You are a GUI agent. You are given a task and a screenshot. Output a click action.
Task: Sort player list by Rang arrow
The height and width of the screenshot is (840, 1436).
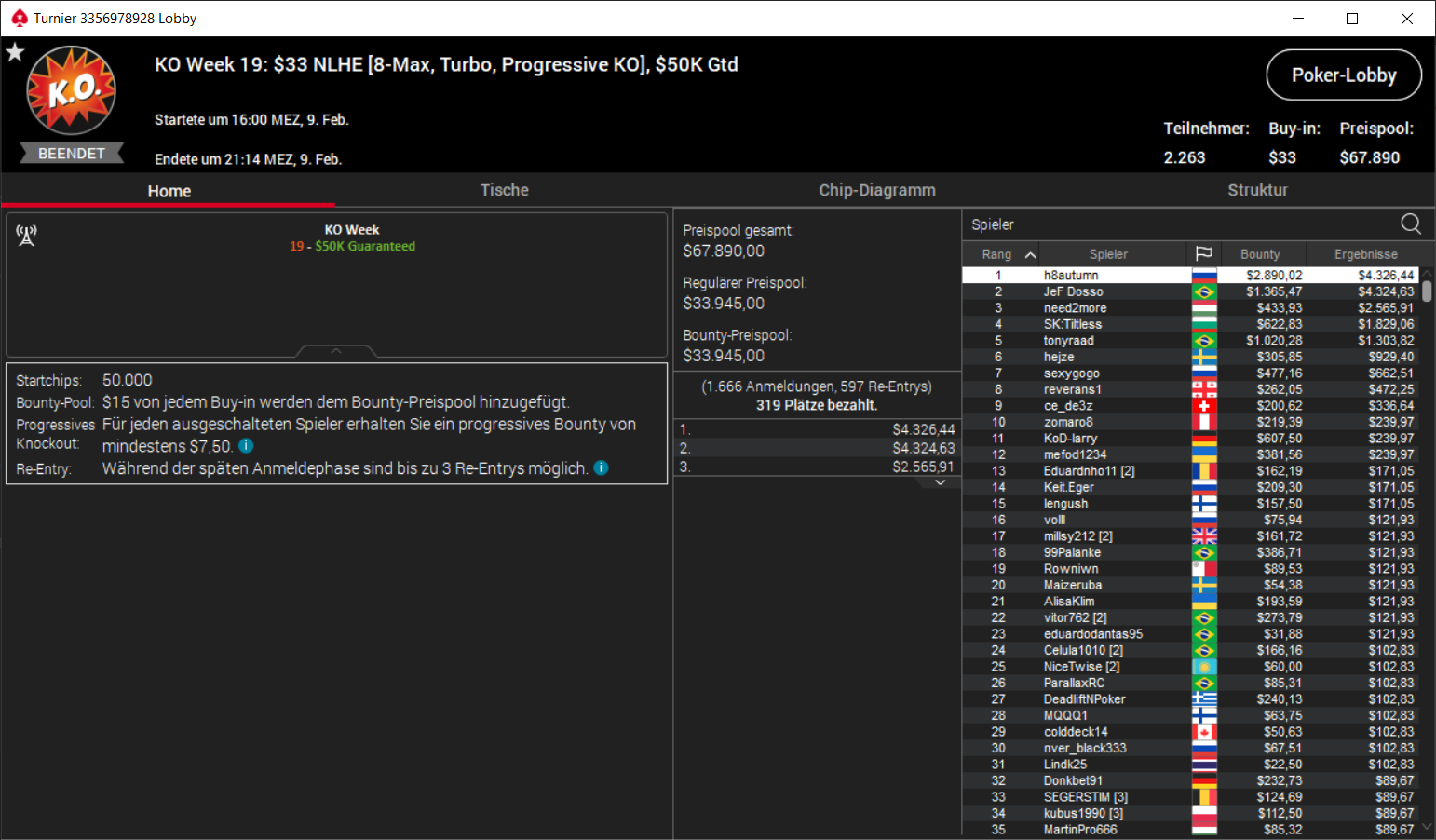coord(1030,254)
